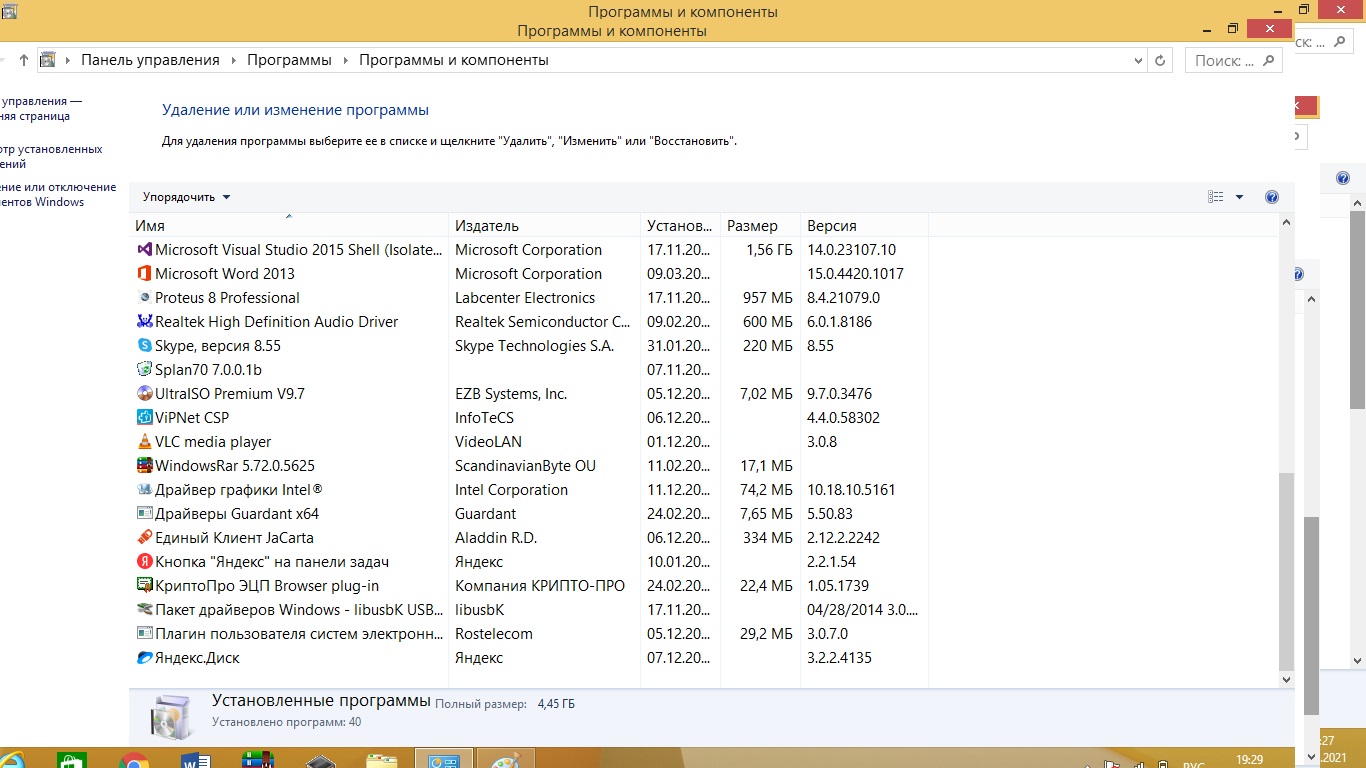Open the address bar history dropdown
Viewport: 1366px width, 768px height.
pos(1139,60)
